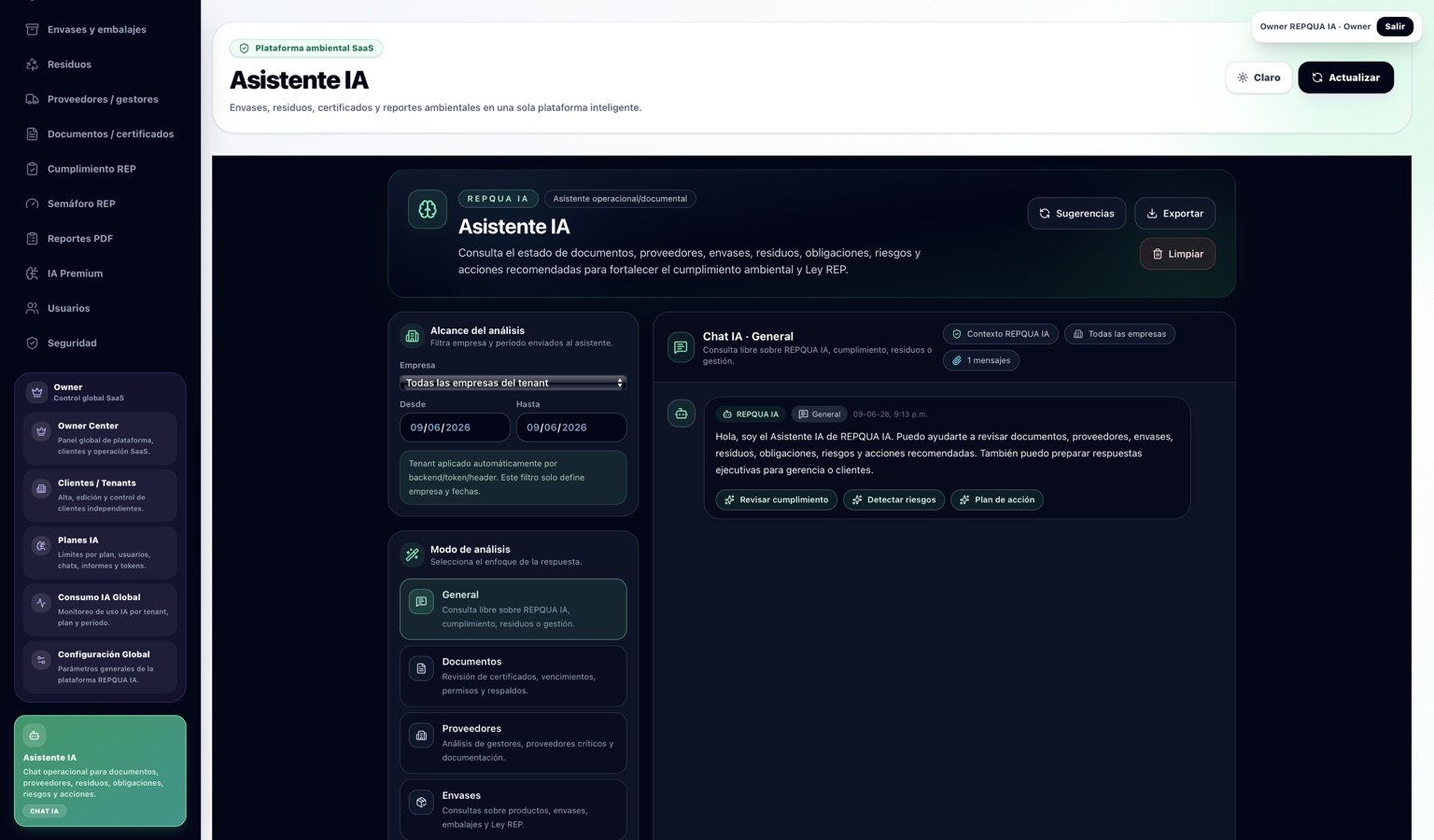This screenshot has height=840, width=1434.
Task: Click the Chat IA · General message icon
Action: (x=681, y=347)
